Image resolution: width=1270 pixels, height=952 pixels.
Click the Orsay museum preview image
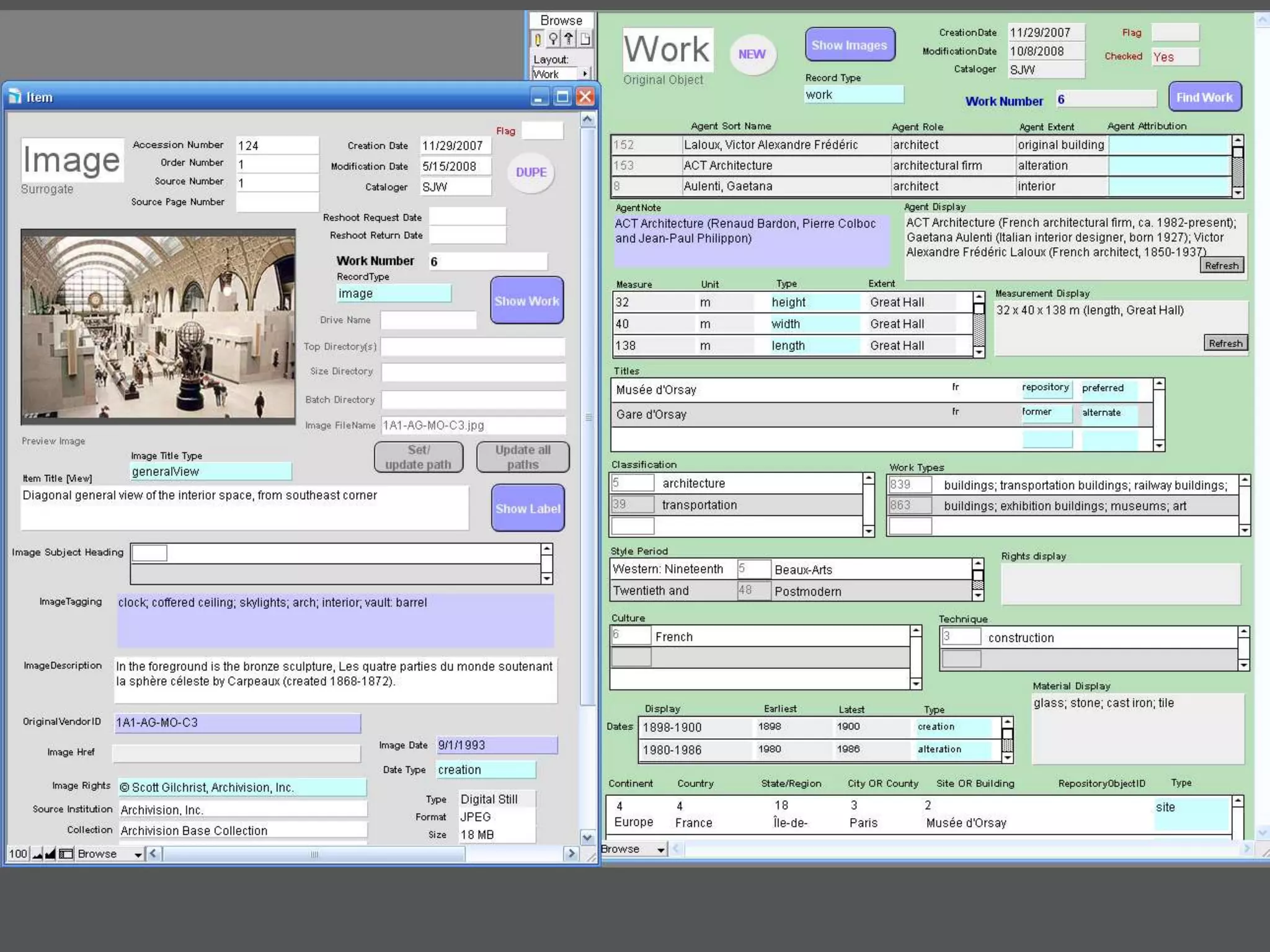click(158, 327)
